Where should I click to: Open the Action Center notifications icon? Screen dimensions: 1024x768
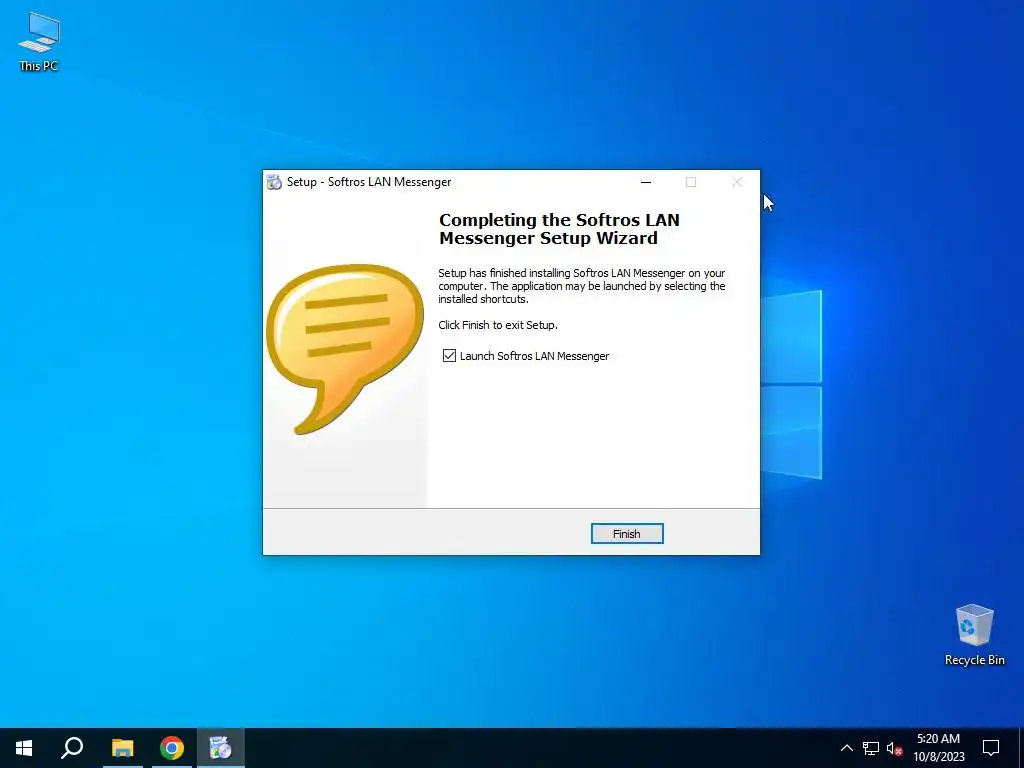pyautogui.click(x=991, y=748)
